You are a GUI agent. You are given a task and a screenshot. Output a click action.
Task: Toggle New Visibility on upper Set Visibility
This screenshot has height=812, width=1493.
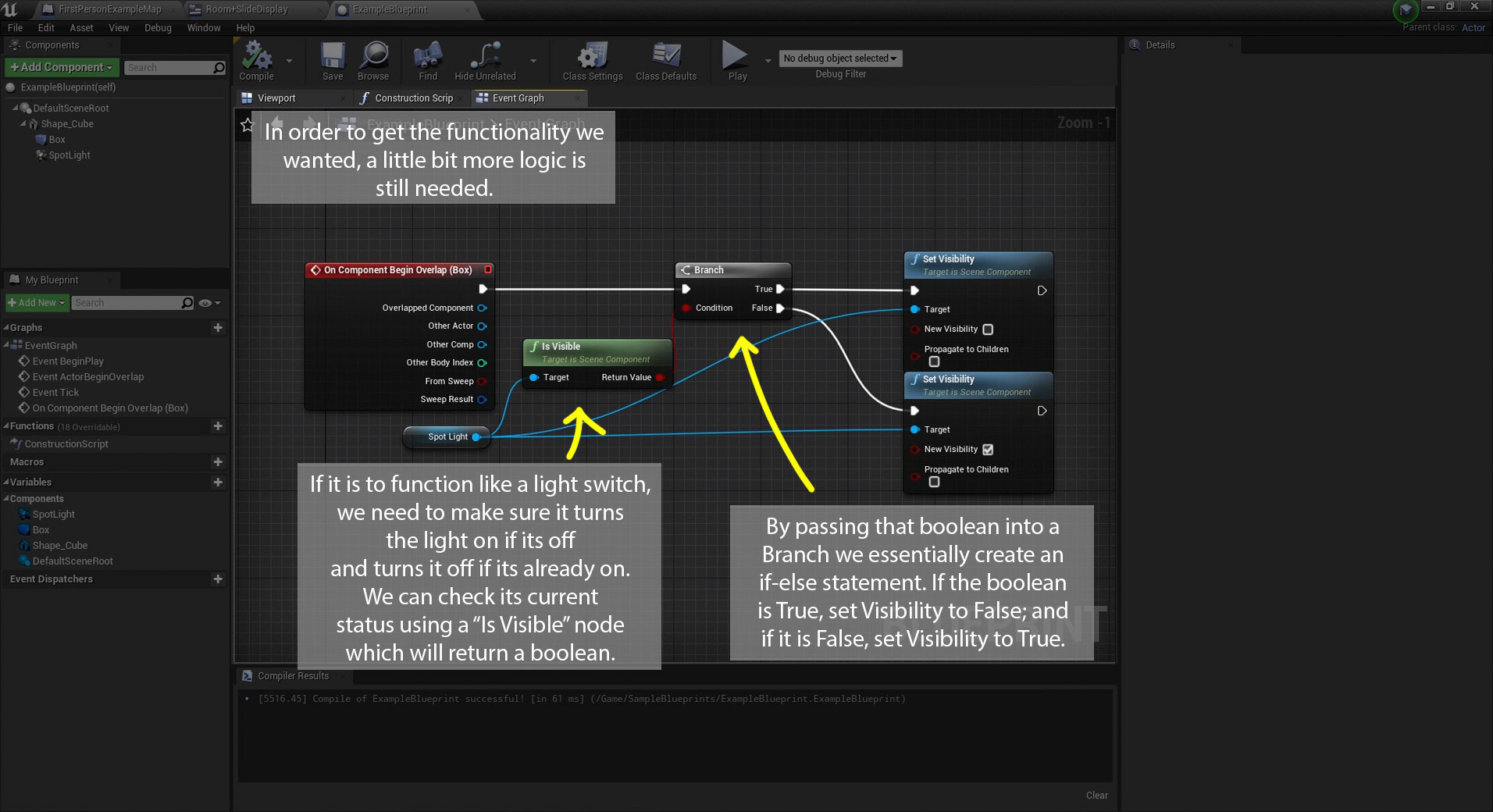click(988, 329)
